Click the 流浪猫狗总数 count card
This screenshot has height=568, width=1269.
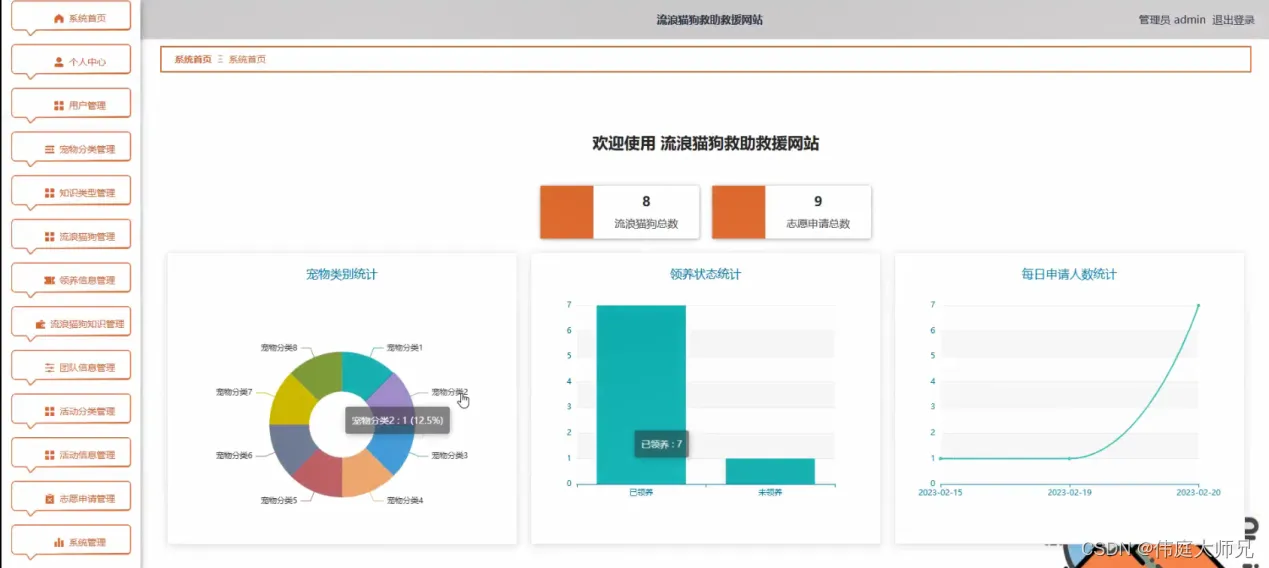[619, 212]
